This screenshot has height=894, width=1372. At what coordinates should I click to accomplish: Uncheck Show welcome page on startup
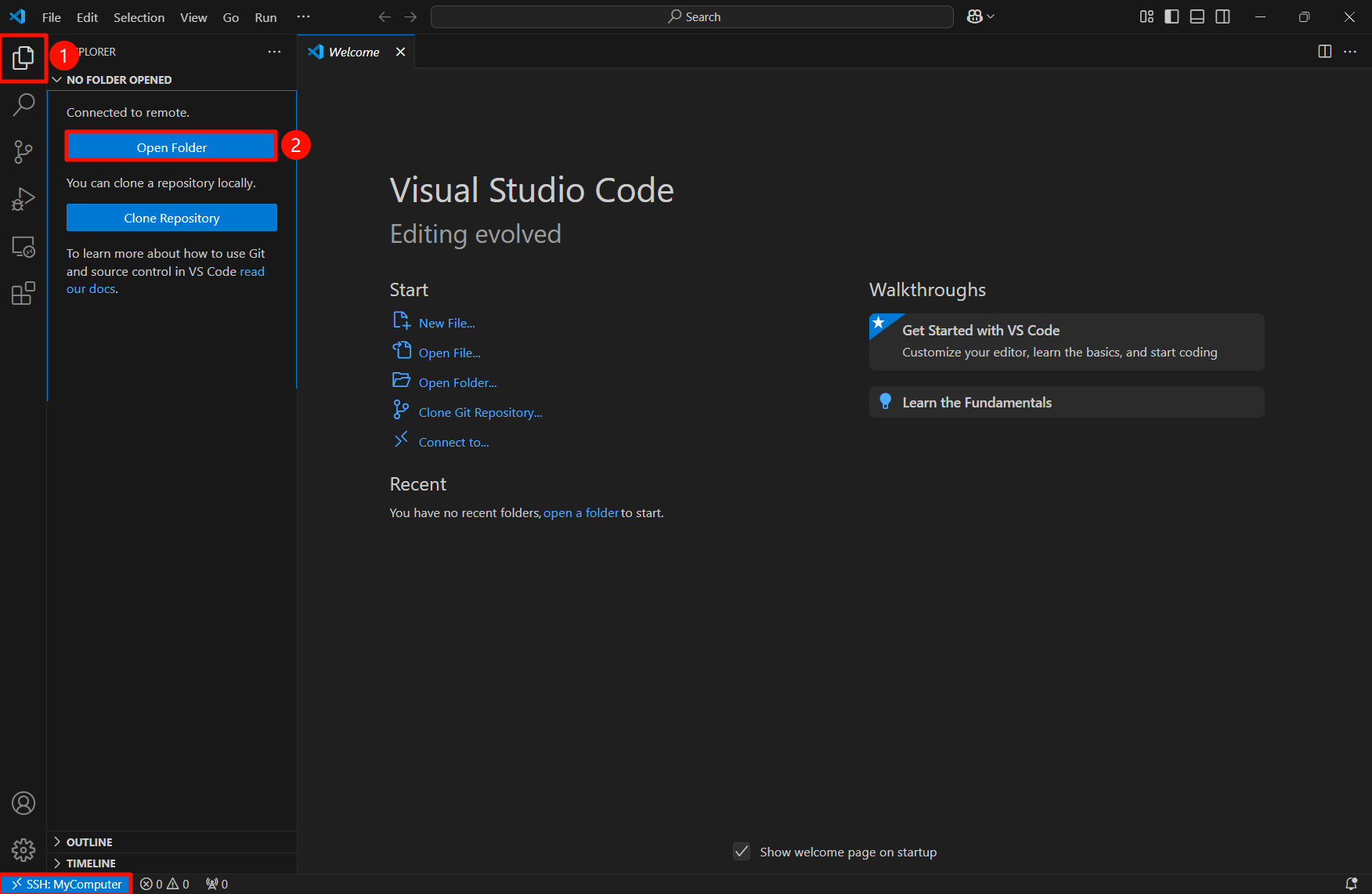tap(742, 852)
